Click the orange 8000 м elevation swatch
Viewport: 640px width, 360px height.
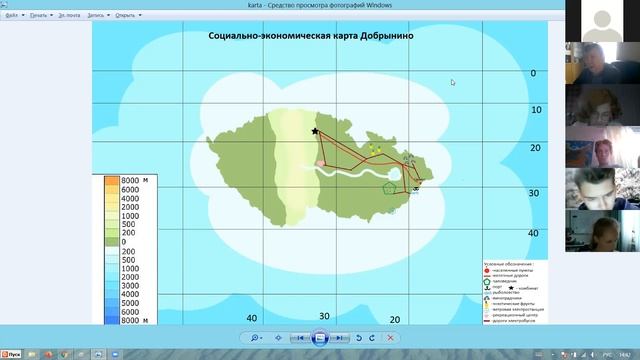[x=112, y=180]
